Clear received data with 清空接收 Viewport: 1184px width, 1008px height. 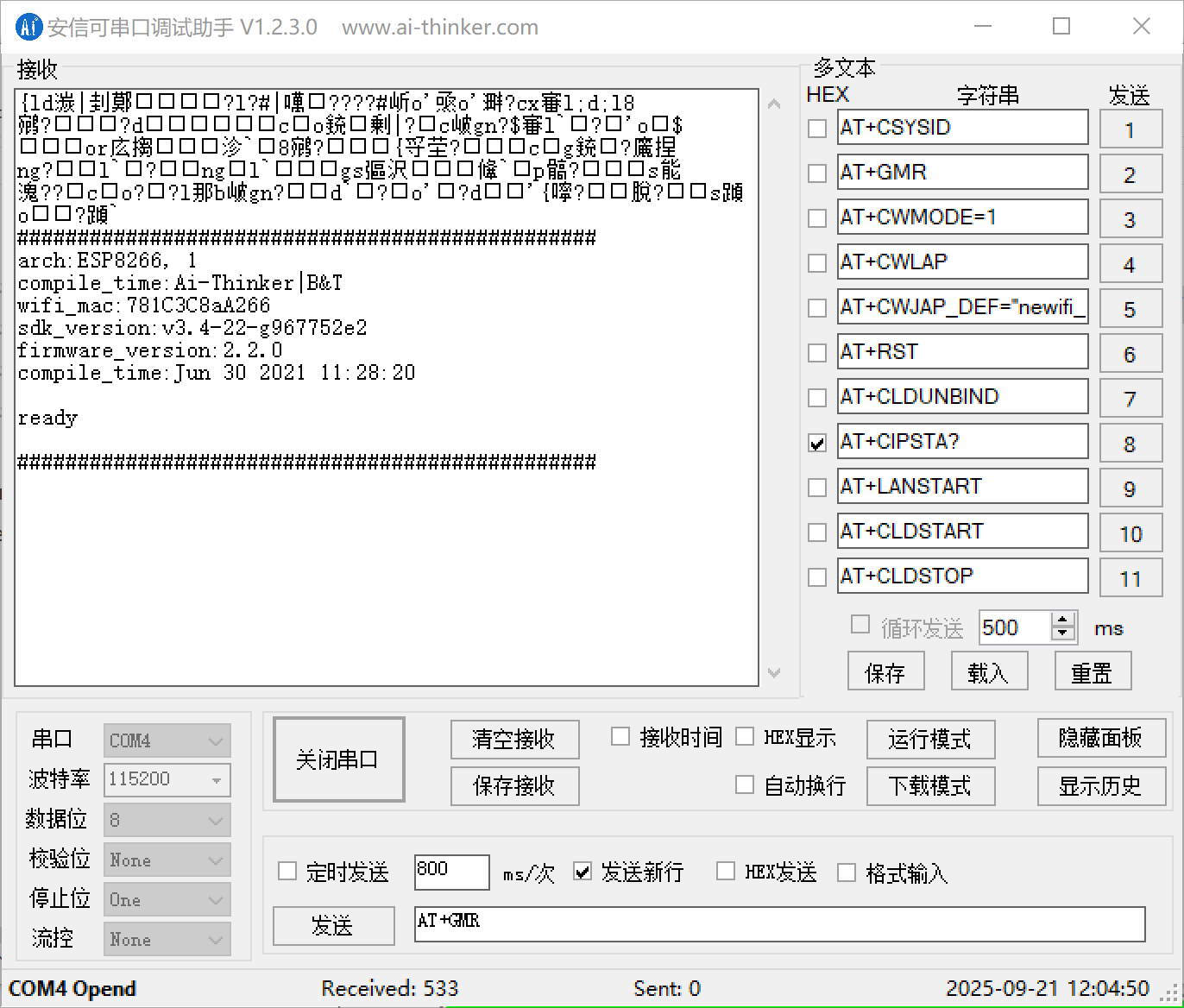[514, 740]
